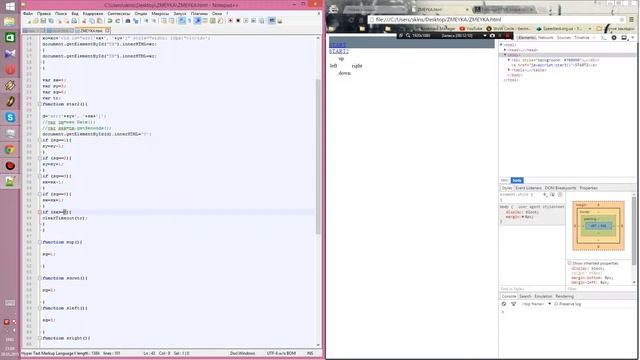Expand the table node in Elements tree

tap(509, 70)
